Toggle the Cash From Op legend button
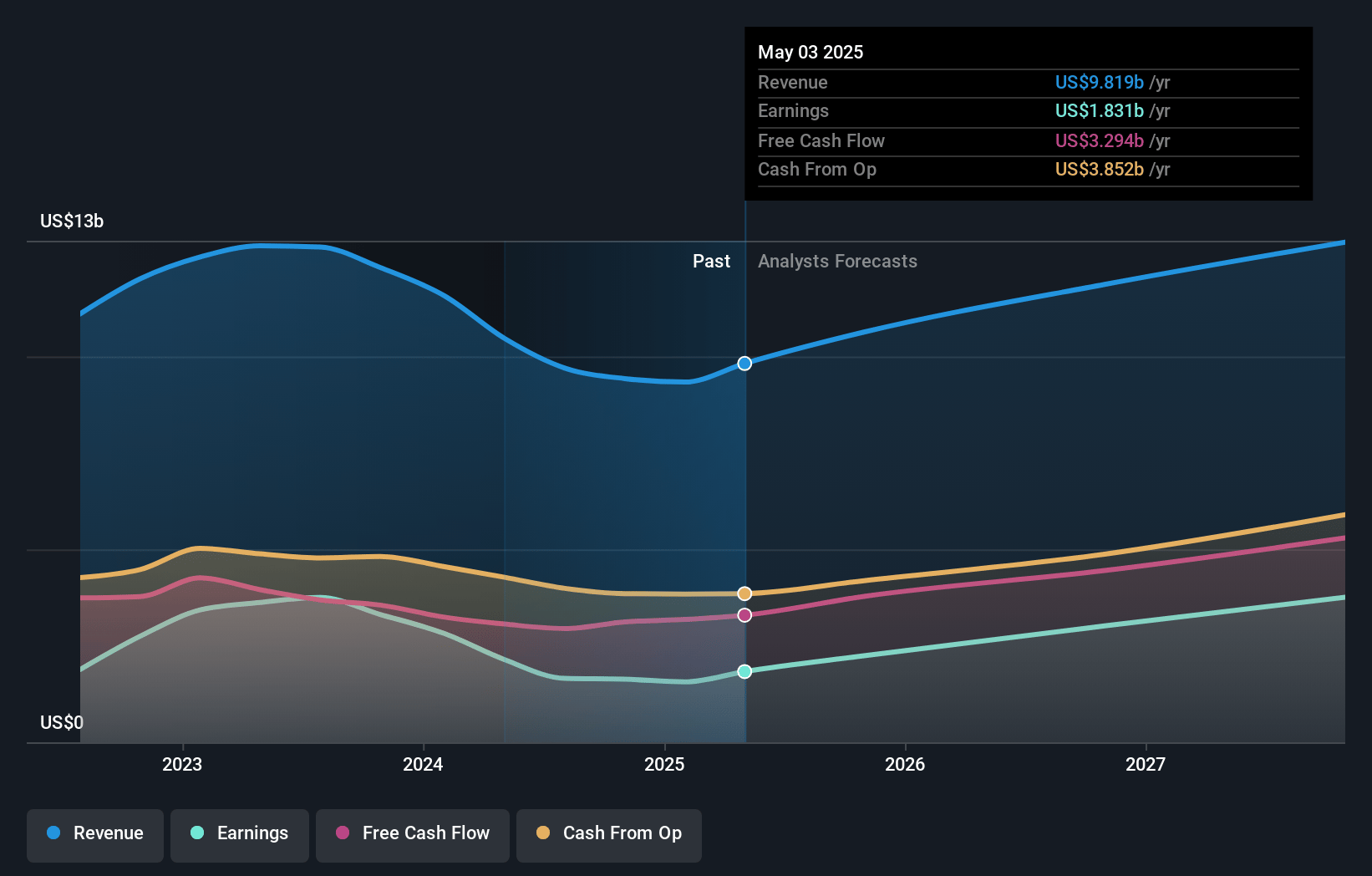This screenshot has width=1372, height=876. 609,835
